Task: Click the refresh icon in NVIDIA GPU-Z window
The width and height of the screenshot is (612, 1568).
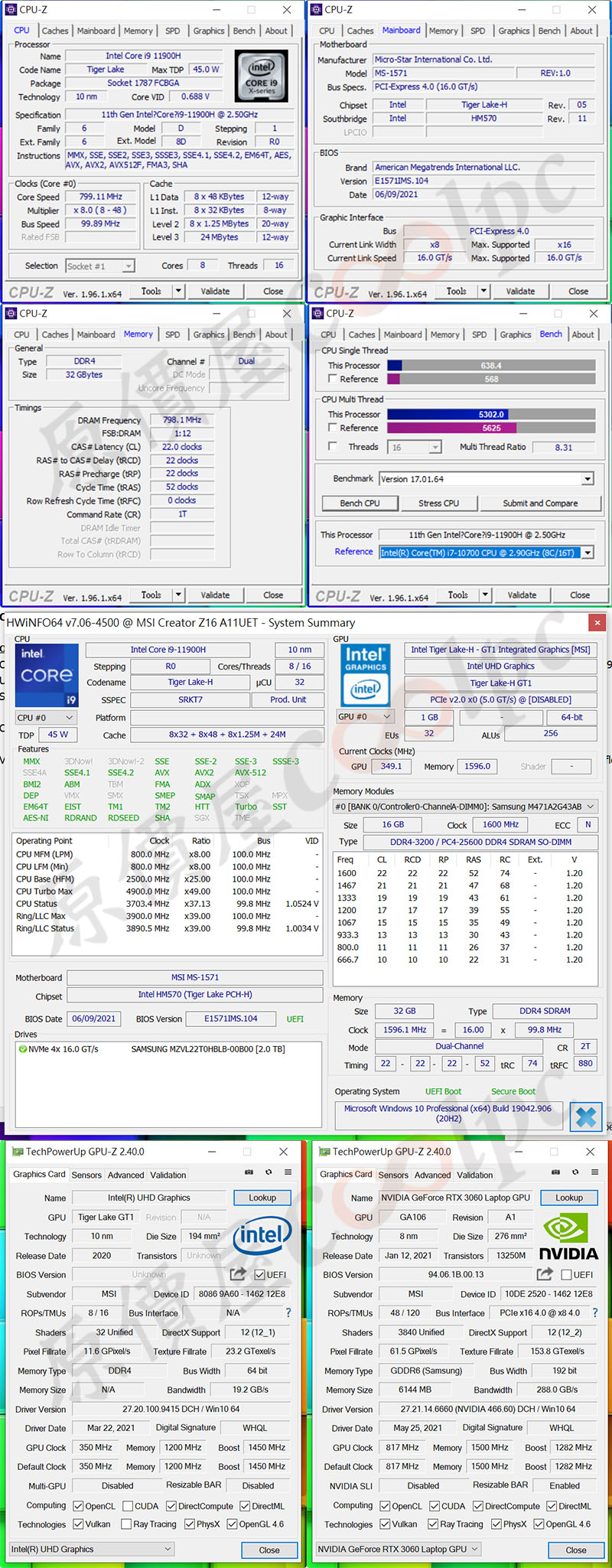Action: (x=575, y=1172)
